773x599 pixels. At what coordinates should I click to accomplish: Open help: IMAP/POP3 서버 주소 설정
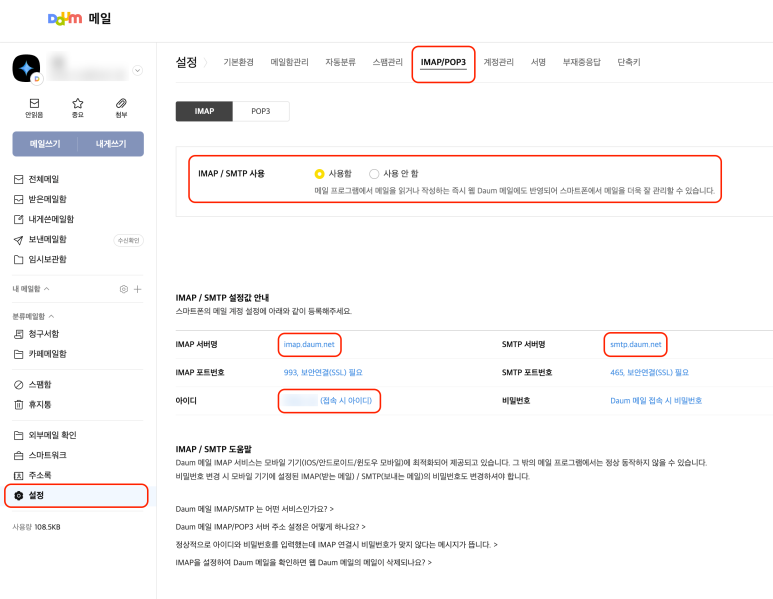(x=270, y=527)
